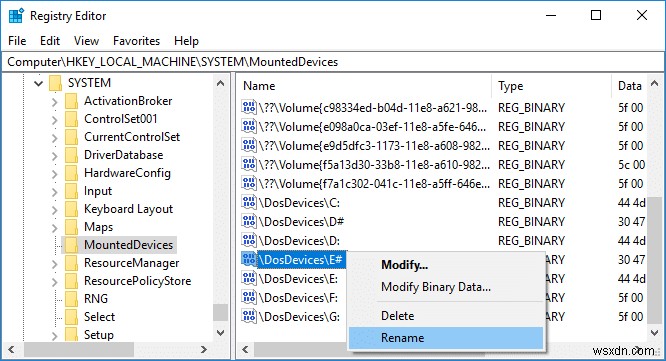Click tree pane scroll-left arrow
The width and height of the screenshot is (666, 361).
(x=11, y=350)
